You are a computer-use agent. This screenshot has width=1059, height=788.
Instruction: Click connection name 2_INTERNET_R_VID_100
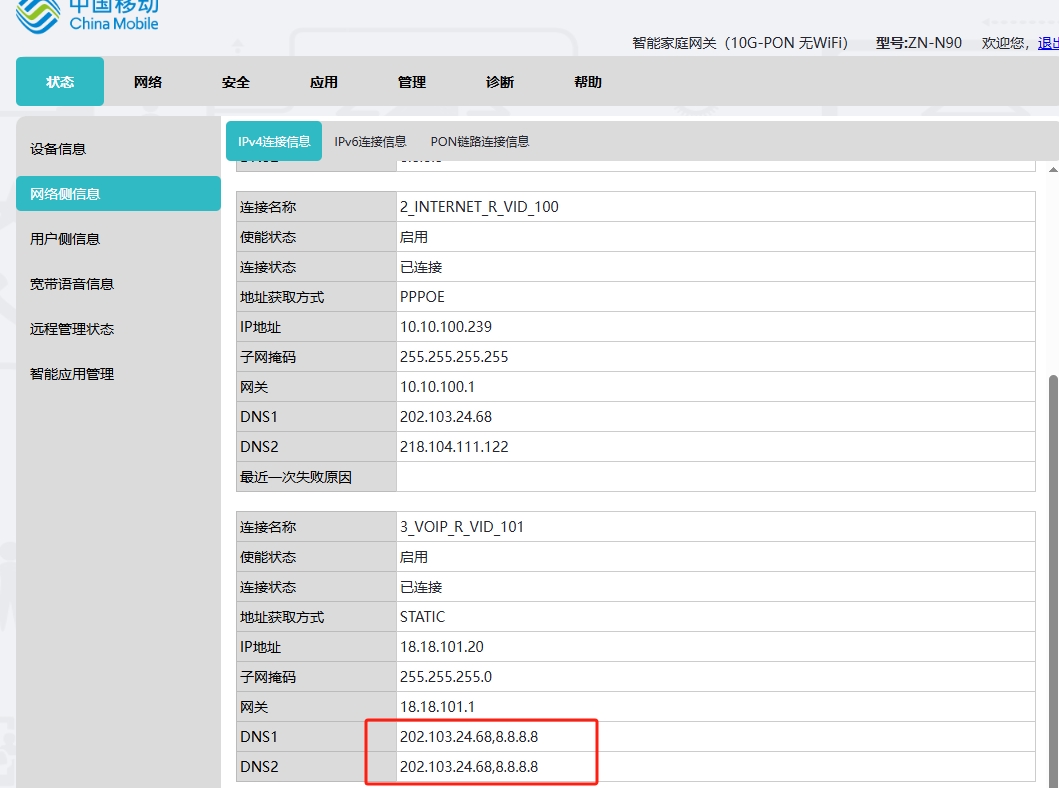tap(479, 207)
